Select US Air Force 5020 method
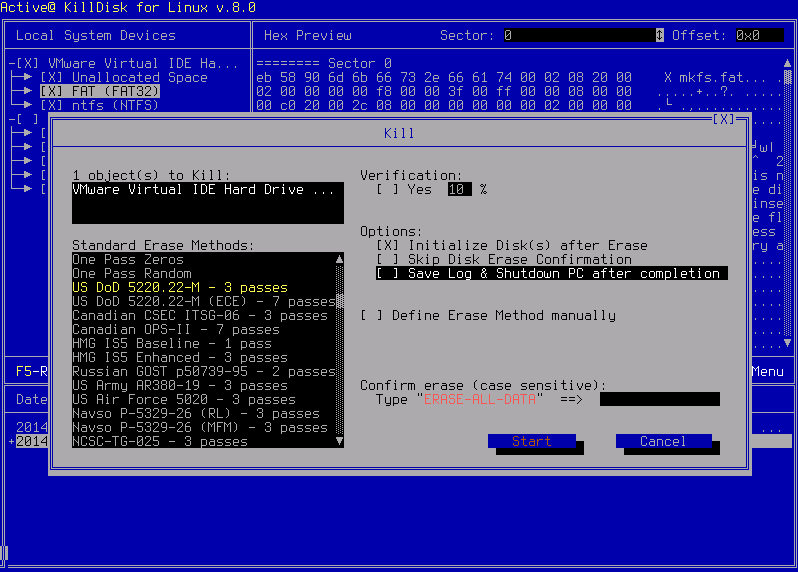Viewport: 798px width, 572px height. (204, 399)
